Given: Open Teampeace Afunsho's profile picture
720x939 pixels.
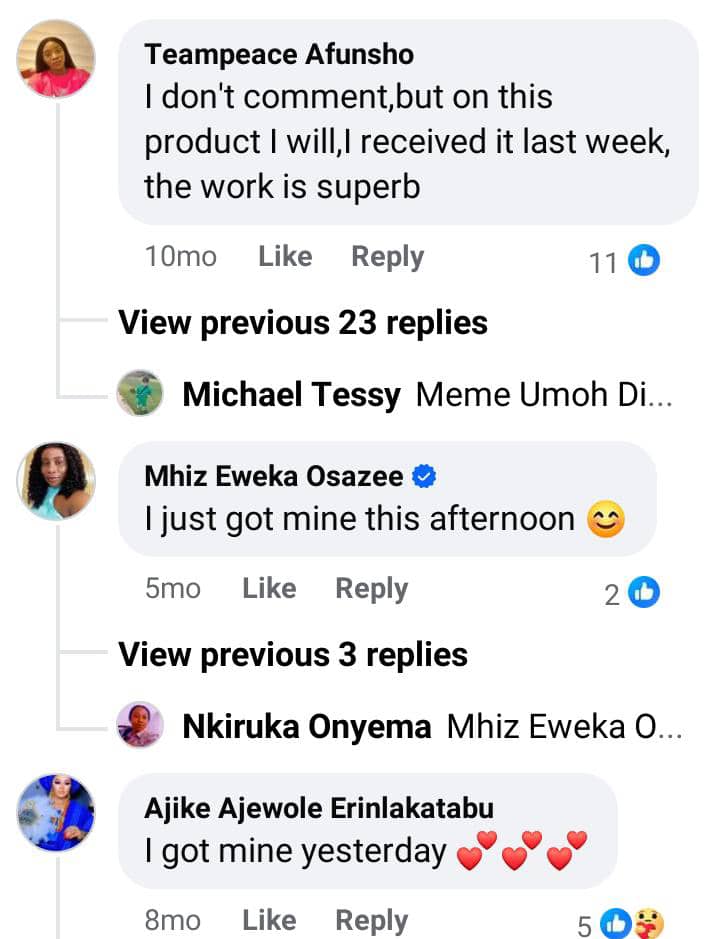Looking at the screenshot, I should [56, 58].
